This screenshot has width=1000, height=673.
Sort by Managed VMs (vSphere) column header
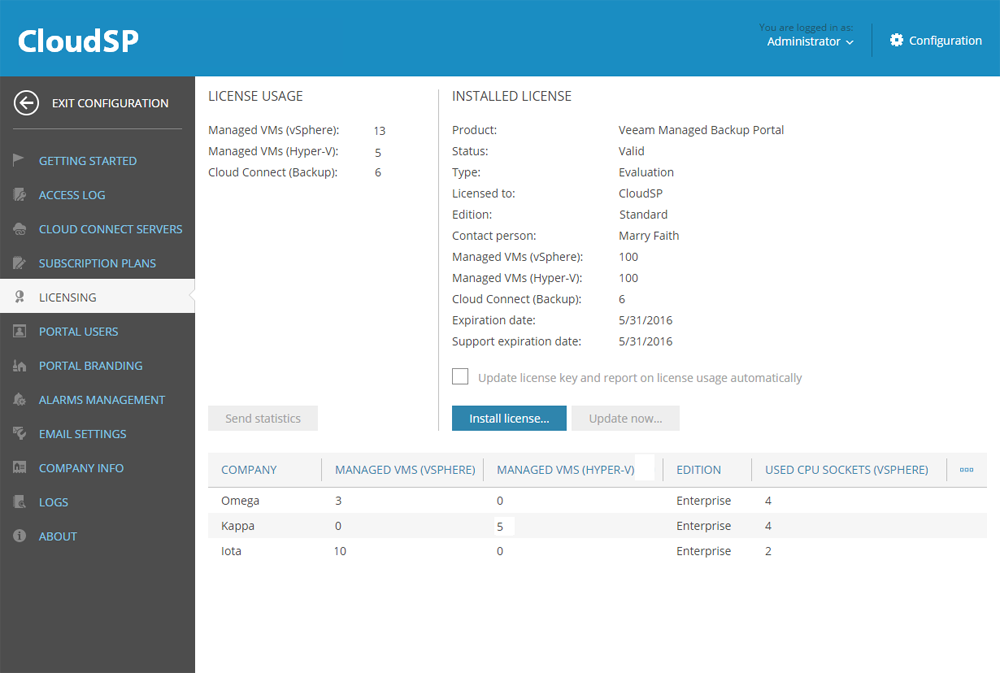tap(405, 470)
